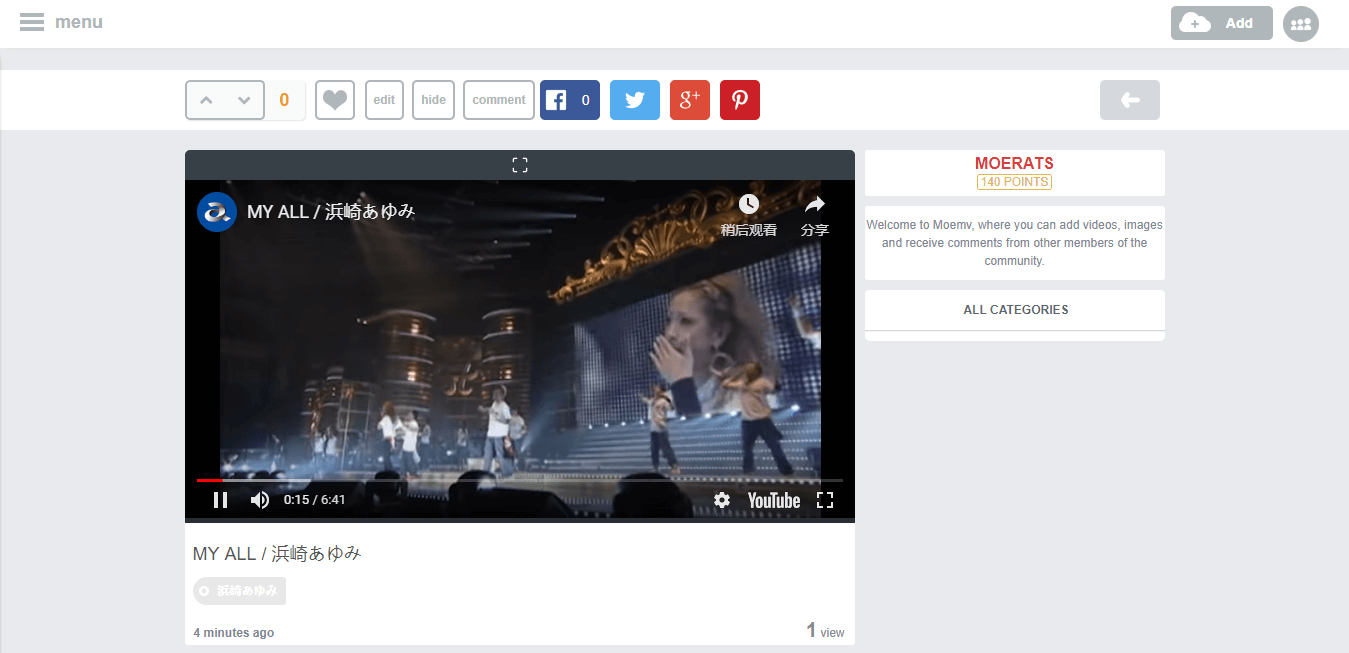Open the video on YouTube logo
Image resolution: width=1349 pixels, height=653 pixels.
coord(774,500)
